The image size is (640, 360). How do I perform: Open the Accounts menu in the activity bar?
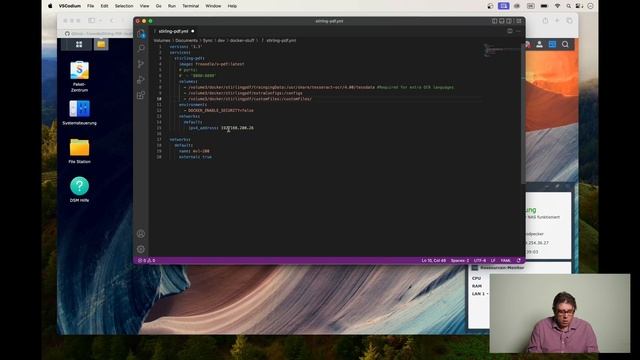pos(141,234)
